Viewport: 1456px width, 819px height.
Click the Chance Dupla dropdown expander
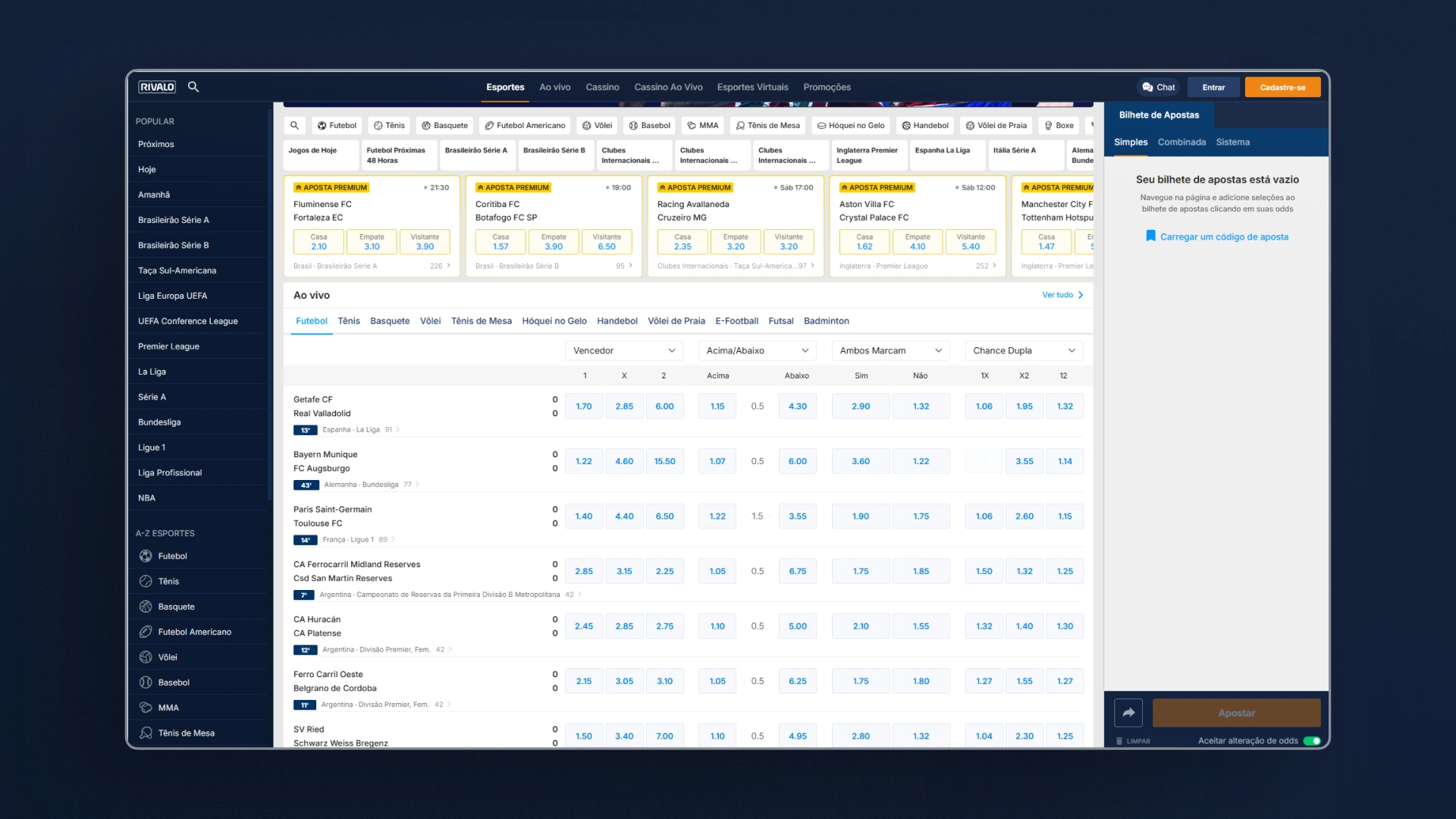click(1072, 350)
